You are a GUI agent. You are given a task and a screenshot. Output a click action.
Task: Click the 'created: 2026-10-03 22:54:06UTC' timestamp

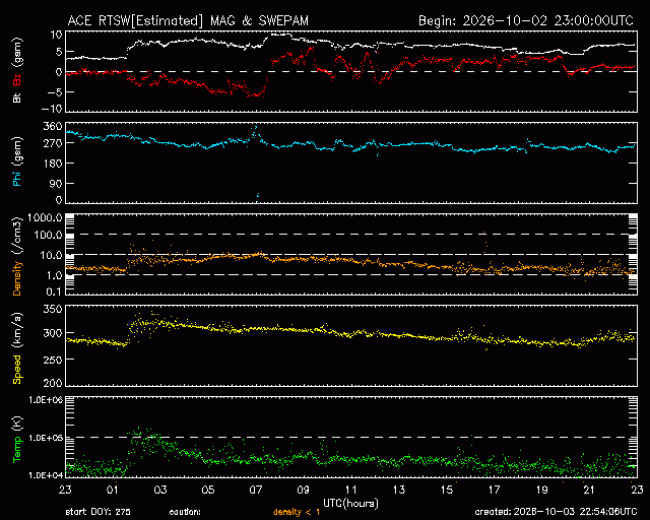(555, 512)
